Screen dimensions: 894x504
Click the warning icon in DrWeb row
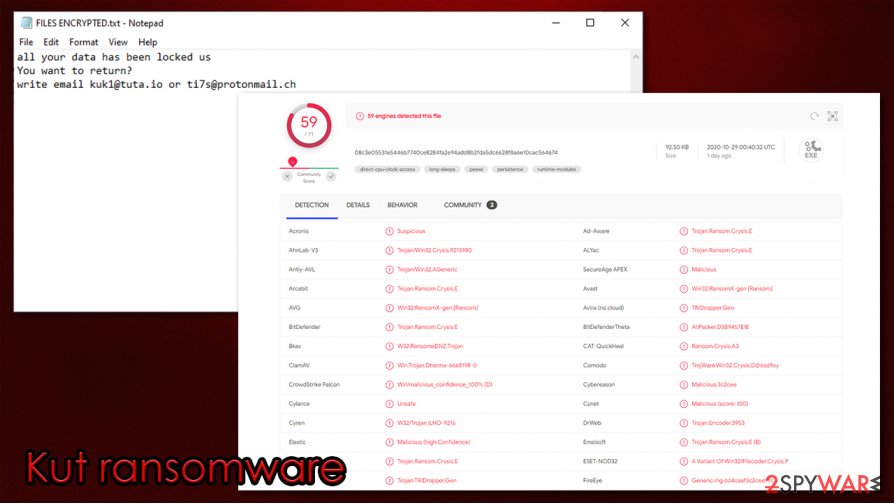[x=684, y=423]
